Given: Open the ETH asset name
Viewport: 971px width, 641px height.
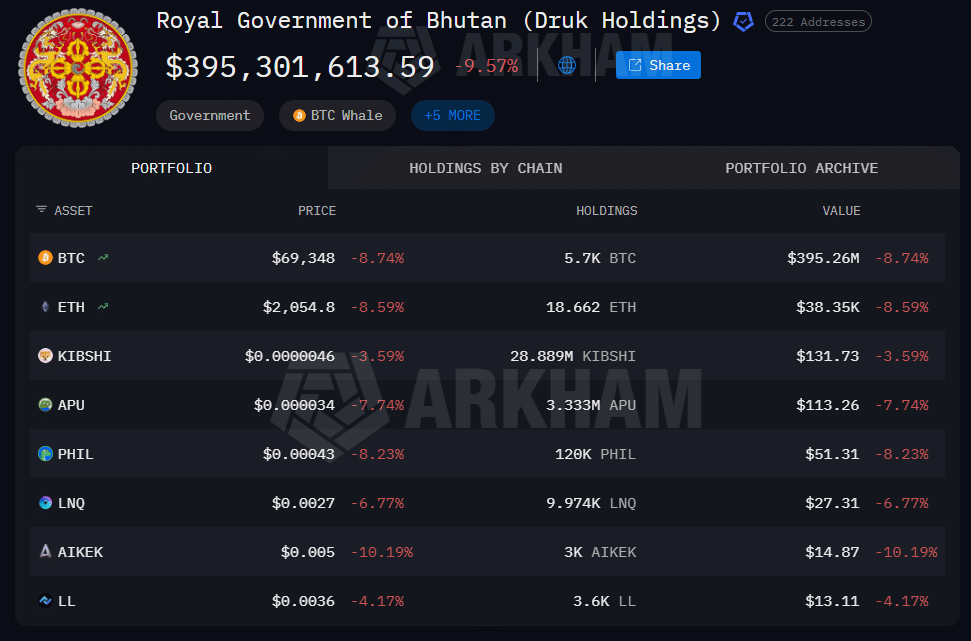Looking at the screenshot, I should [x=71, y=307].
